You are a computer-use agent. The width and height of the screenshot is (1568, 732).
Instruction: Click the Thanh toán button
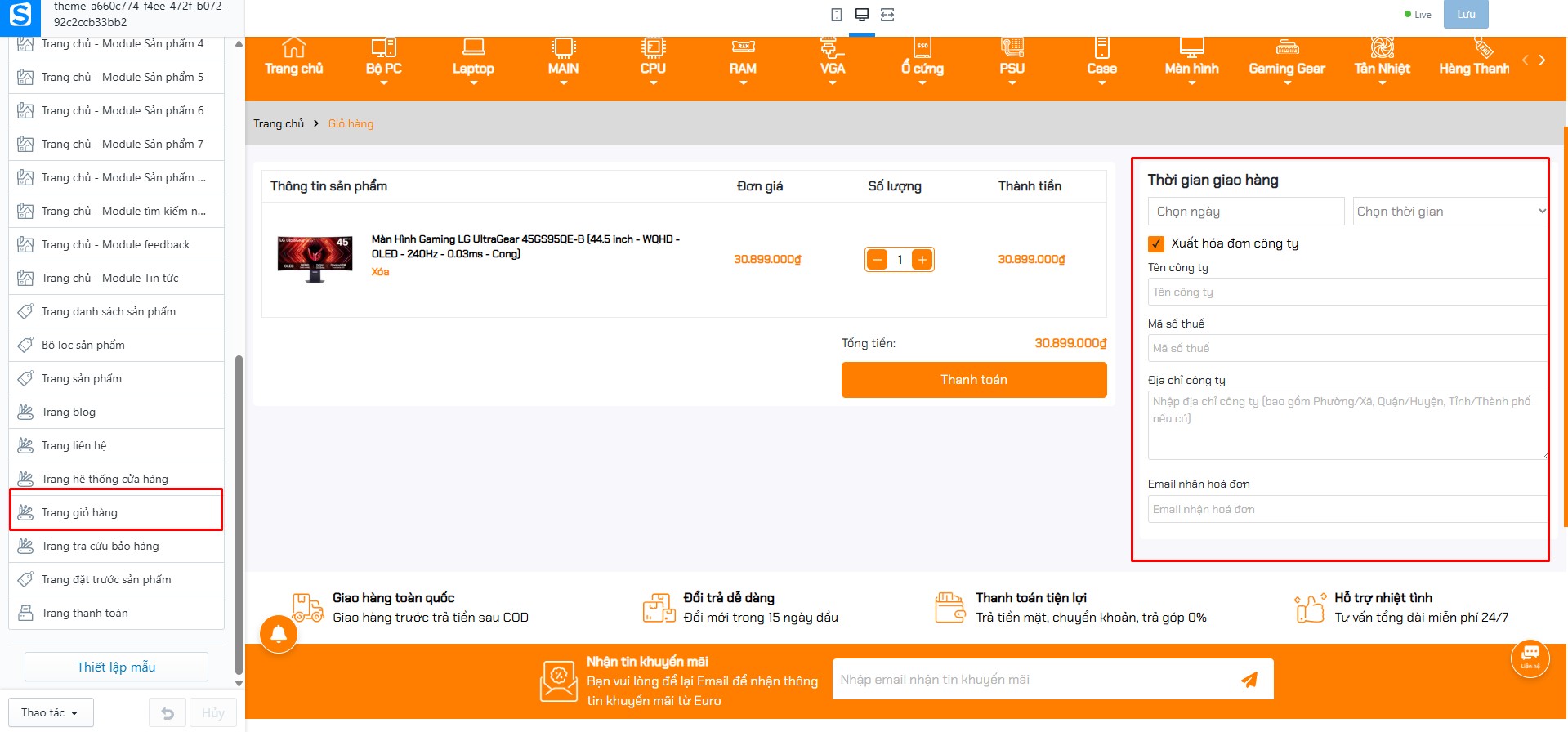click(x=974, y=380)
